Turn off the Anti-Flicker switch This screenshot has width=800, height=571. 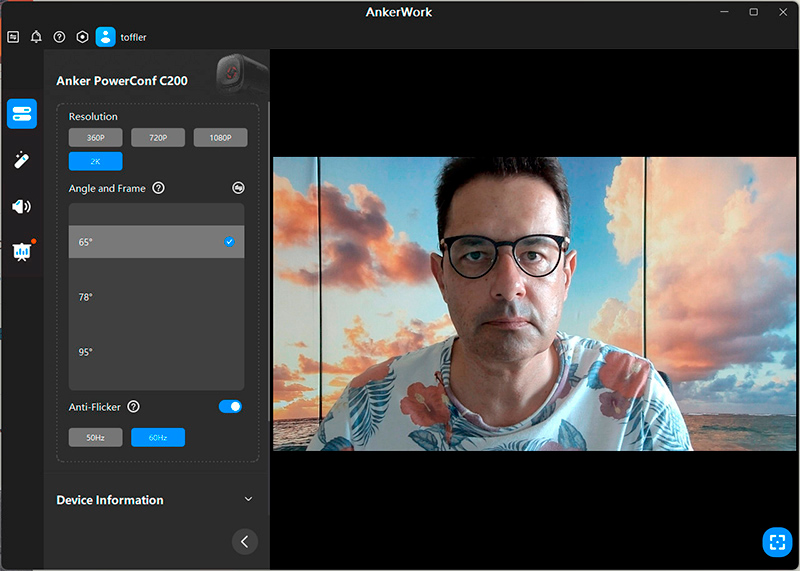tap(230, 406)
